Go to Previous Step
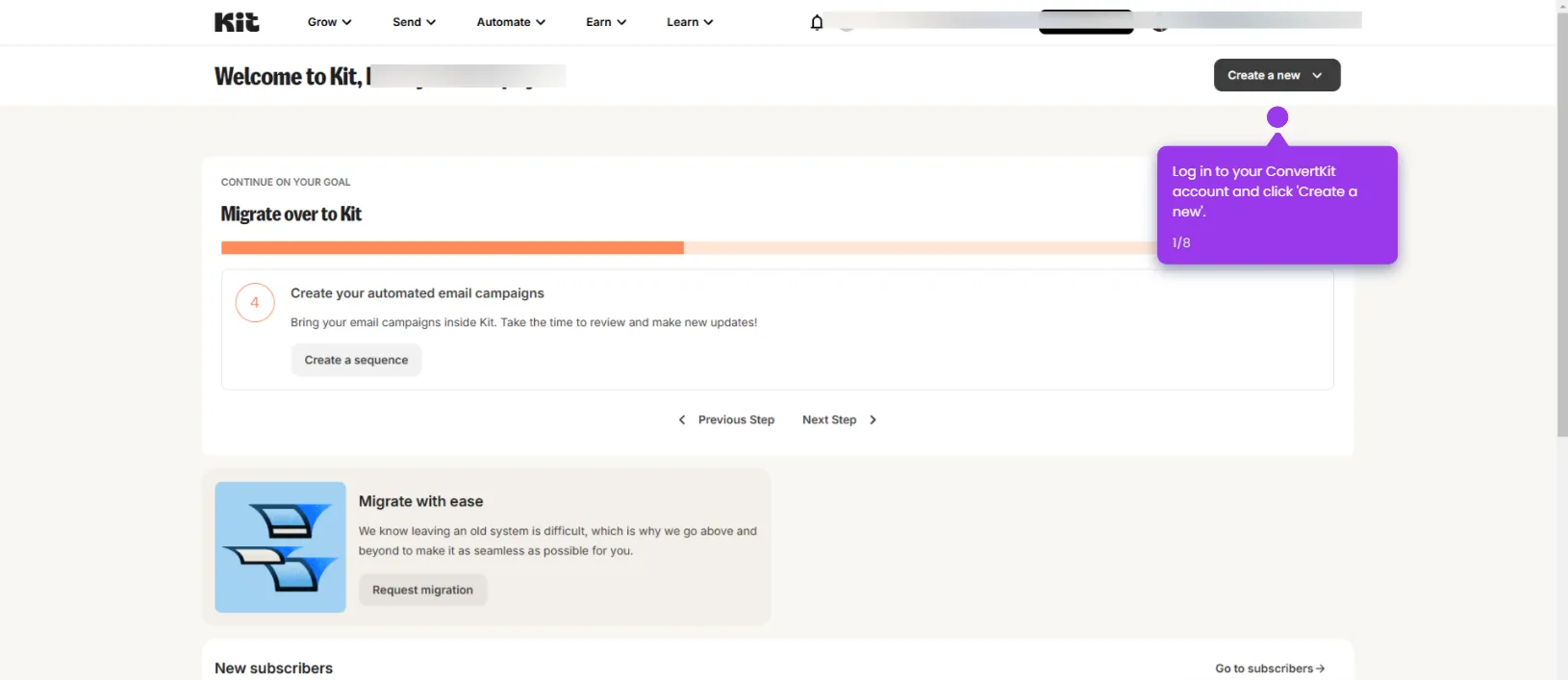Image resolution: width=1568 pixels, height=680 pixels. pos(726,419)
